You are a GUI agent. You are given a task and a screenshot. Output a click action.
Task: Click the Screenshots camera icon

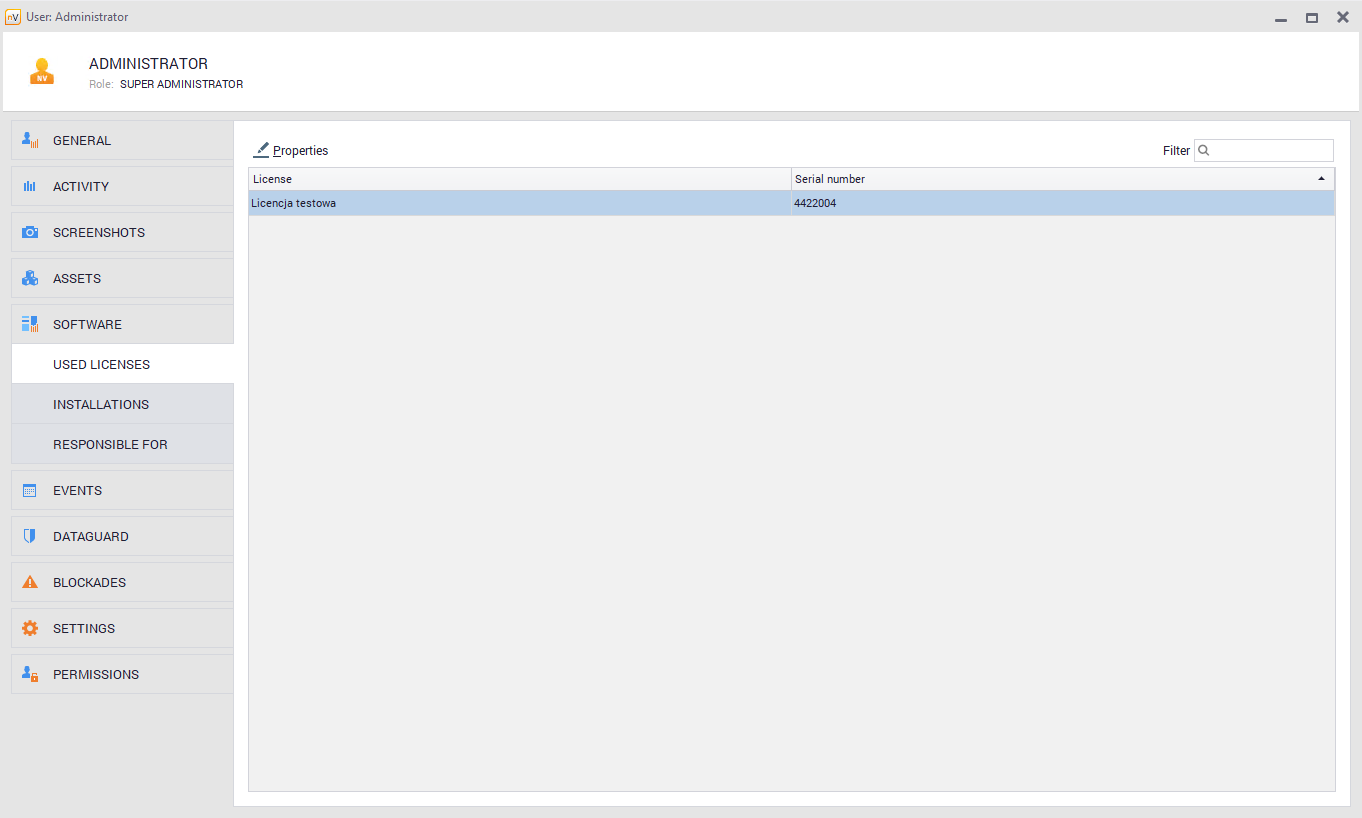[30, 233]
